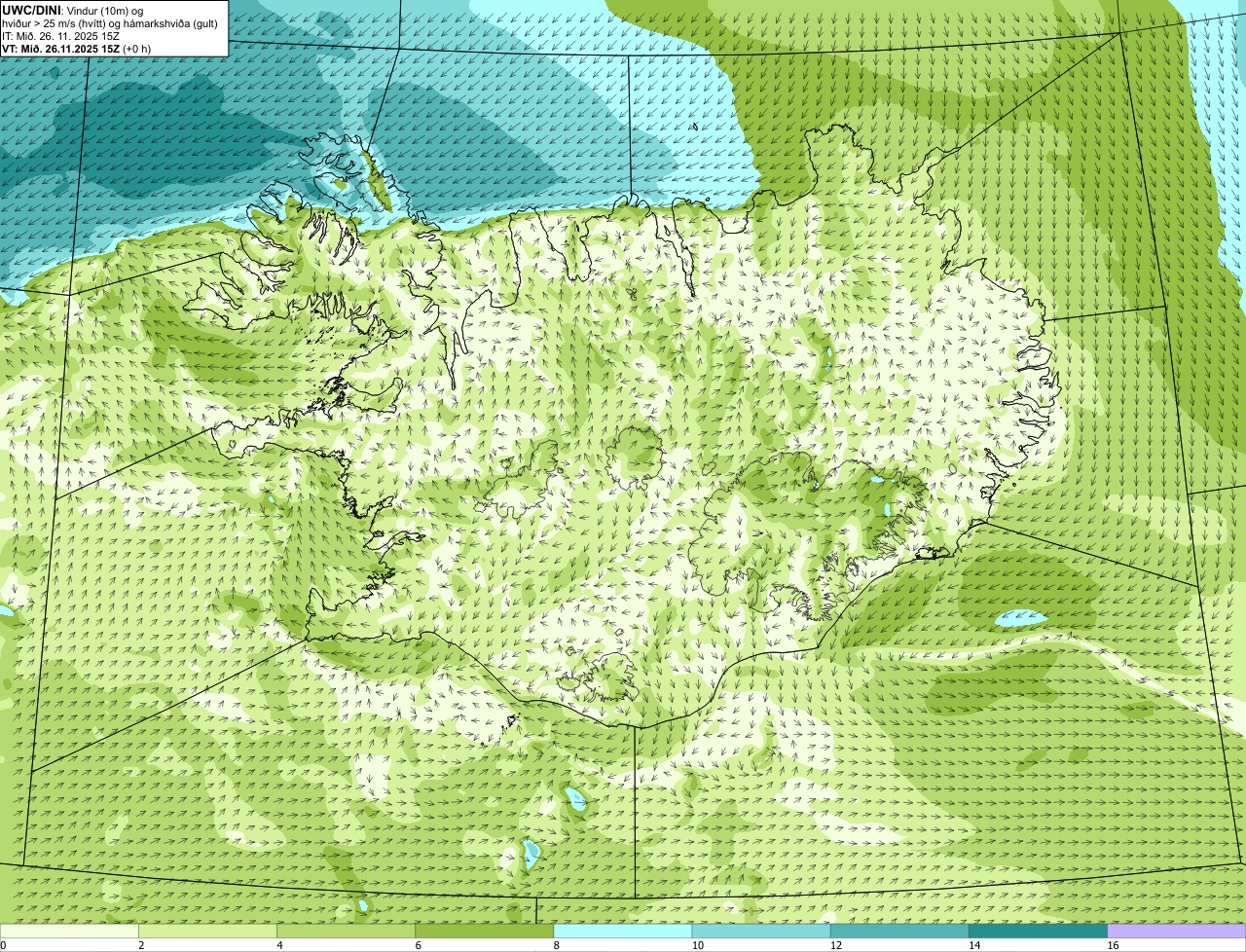Click the lavender legend swatch above 16

[1177, 931]
